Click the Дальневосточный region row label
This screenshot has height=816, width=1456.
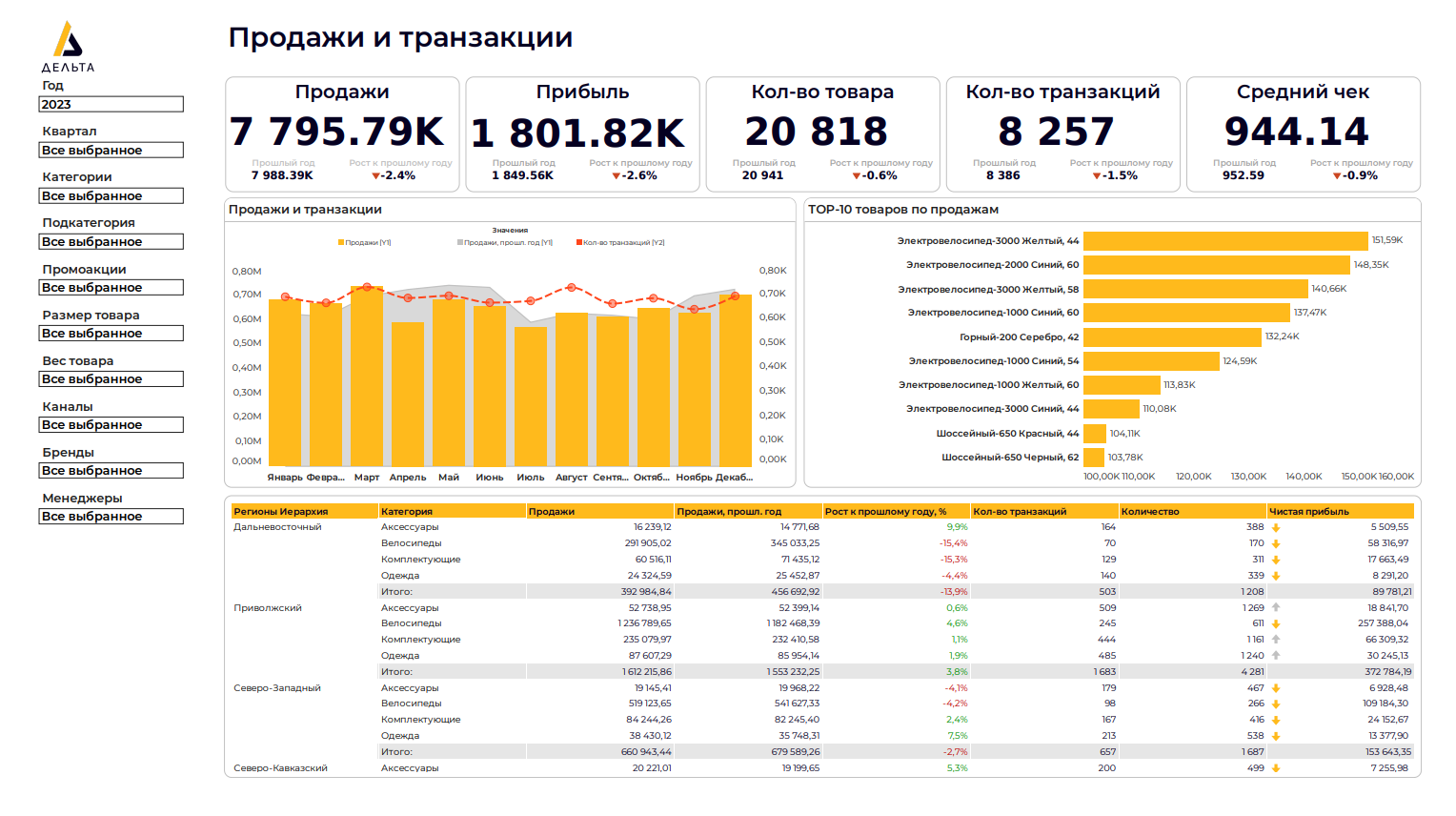(x=277, y=527)
